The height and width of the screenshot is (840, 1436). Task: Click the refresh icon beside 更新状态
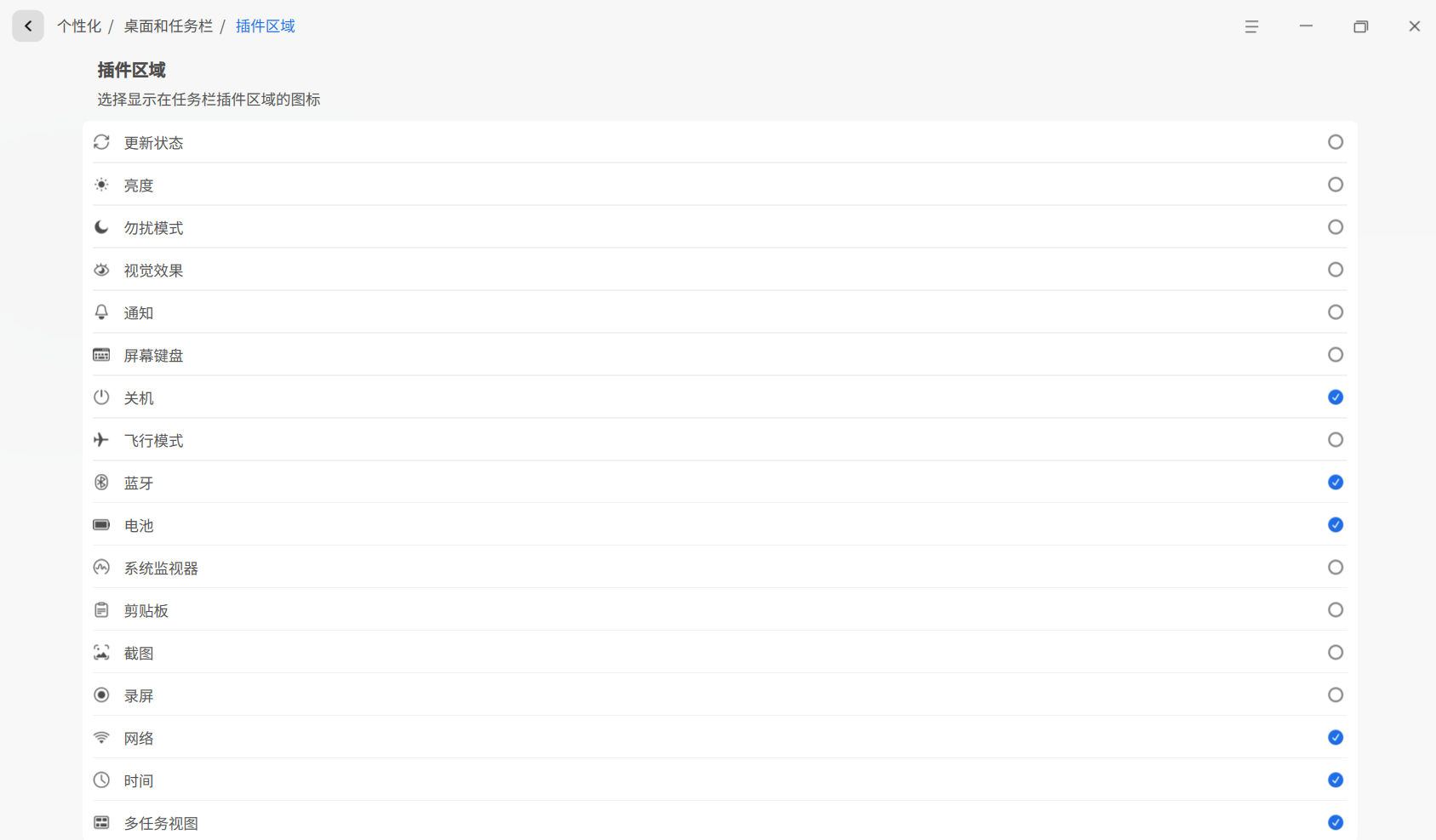click(x=101, y=142)
